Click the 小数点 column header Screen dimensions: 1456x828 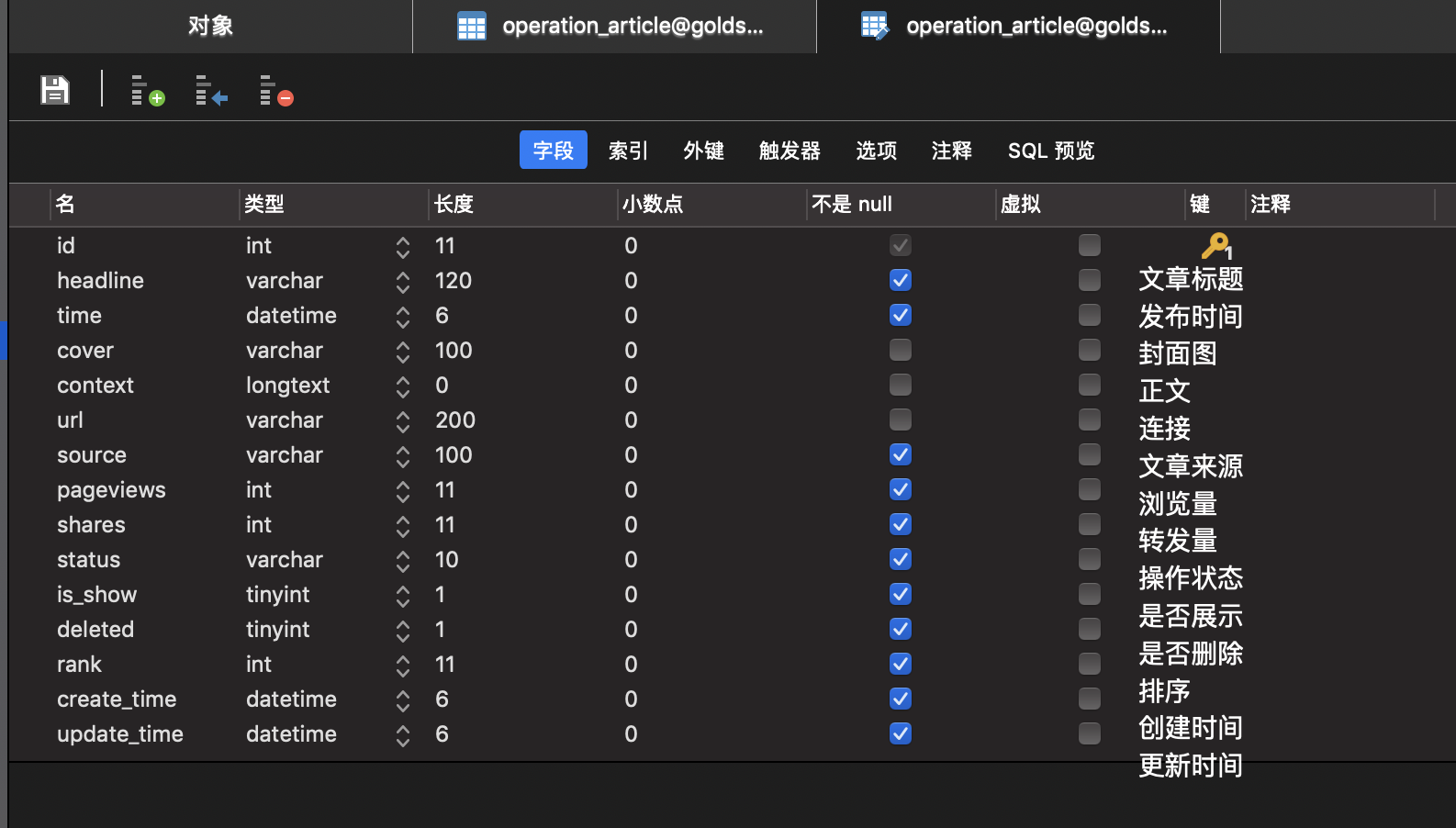pyautogui.click(x=712, y=204)
